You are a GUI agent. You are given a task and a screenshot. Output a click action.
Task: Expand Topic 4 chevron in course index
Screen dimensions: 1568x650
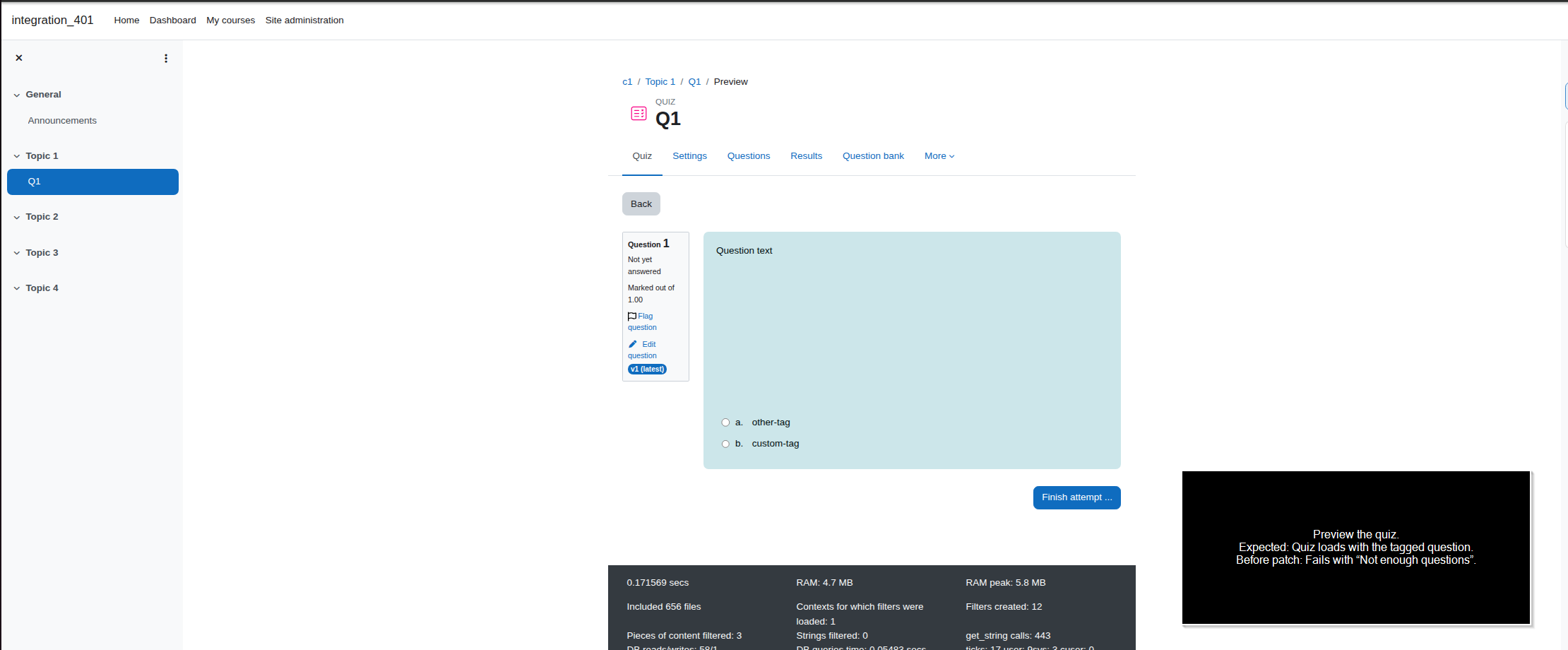click(17, 288)
